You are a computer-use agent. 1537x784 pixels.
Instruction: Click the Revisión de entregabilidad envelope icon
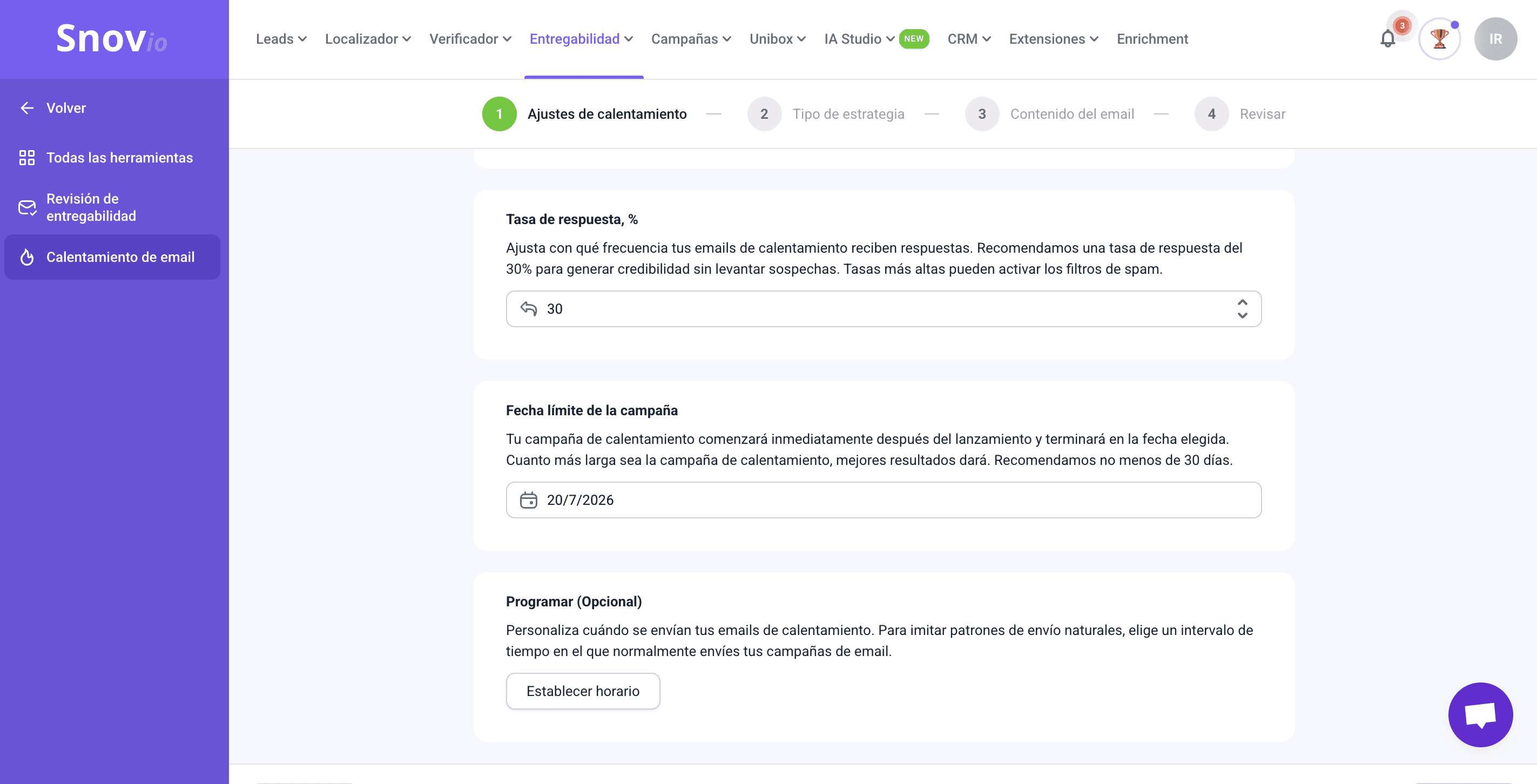pos(27,207)
